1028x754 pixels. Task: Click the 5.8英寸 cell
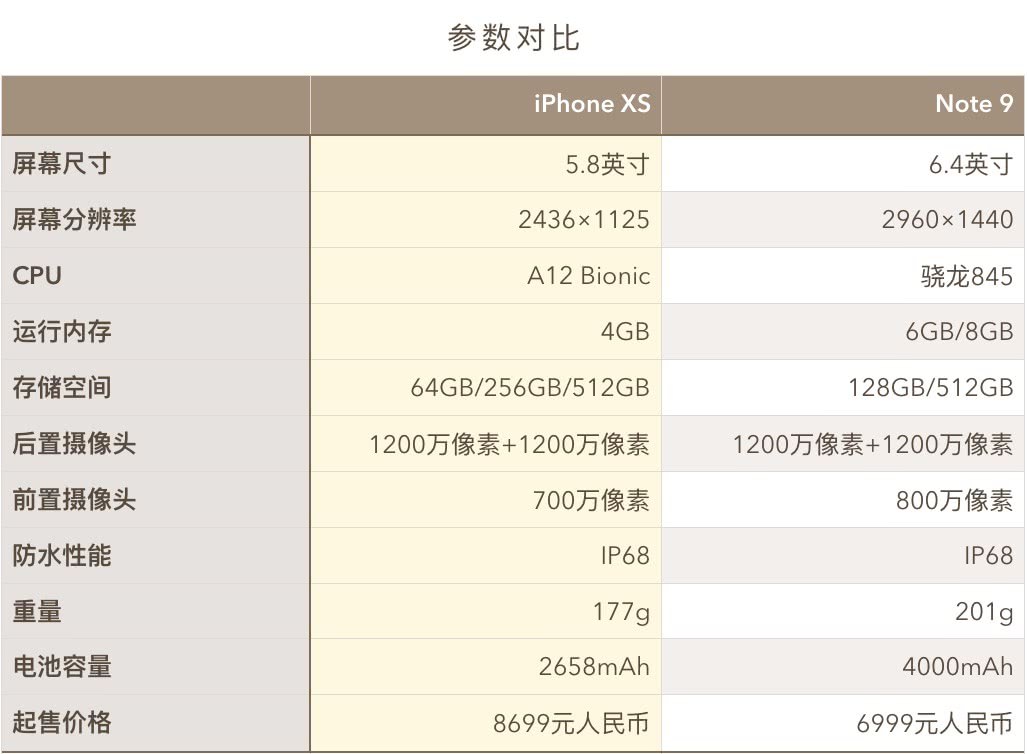click(607, 164)
